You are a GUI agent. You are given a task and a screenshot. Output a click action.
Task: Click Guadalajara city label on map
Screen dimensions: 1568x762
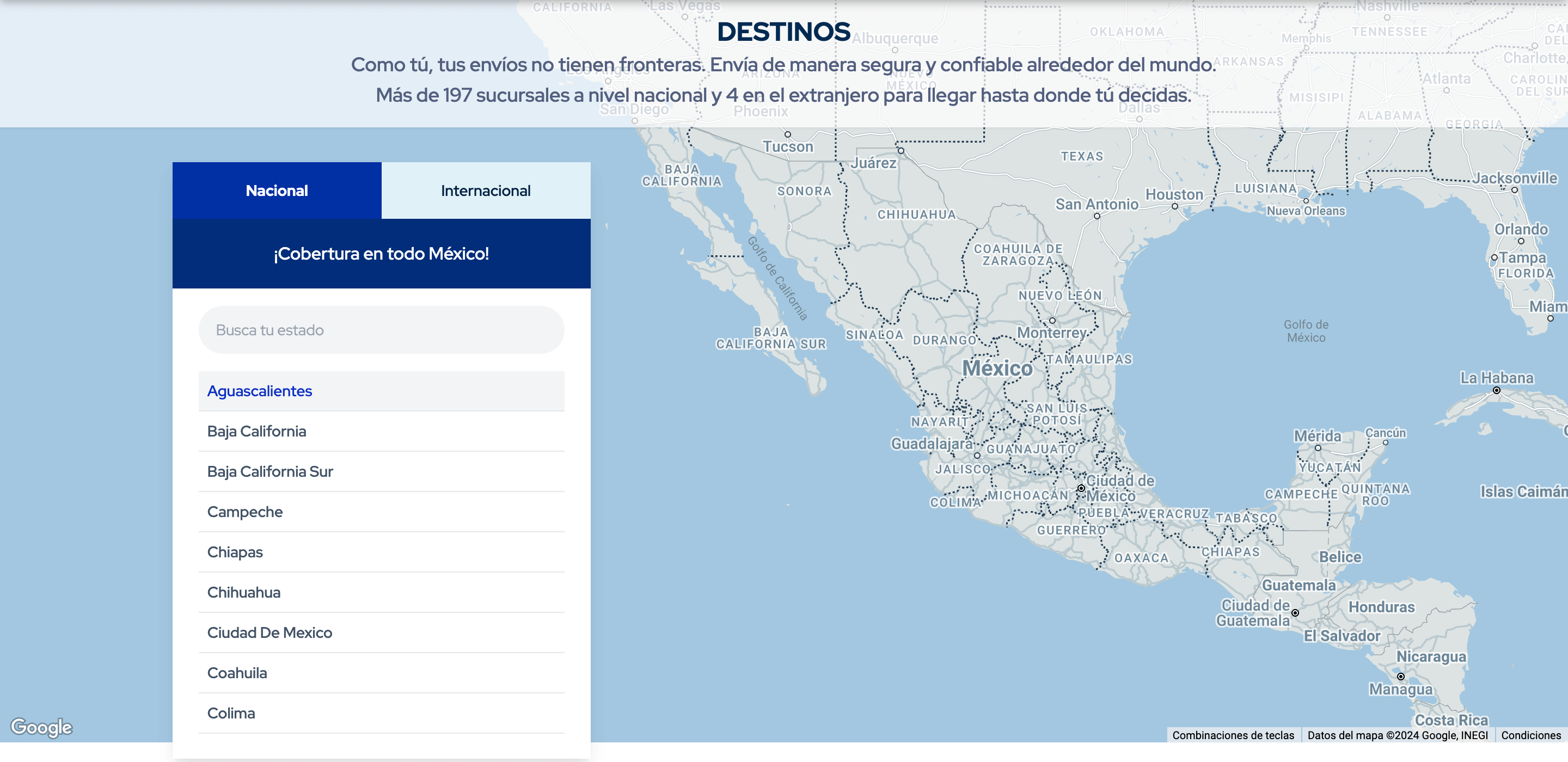pos(932,444)
